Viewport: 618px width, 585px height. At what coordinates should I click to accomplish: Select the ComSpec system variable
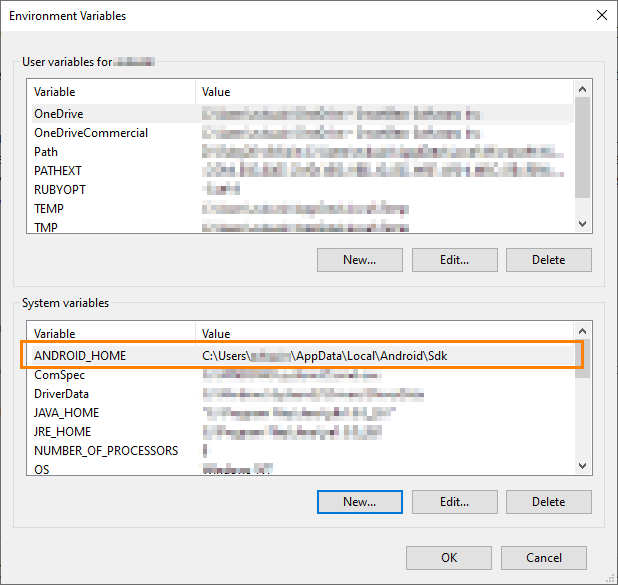pos(302,375)
